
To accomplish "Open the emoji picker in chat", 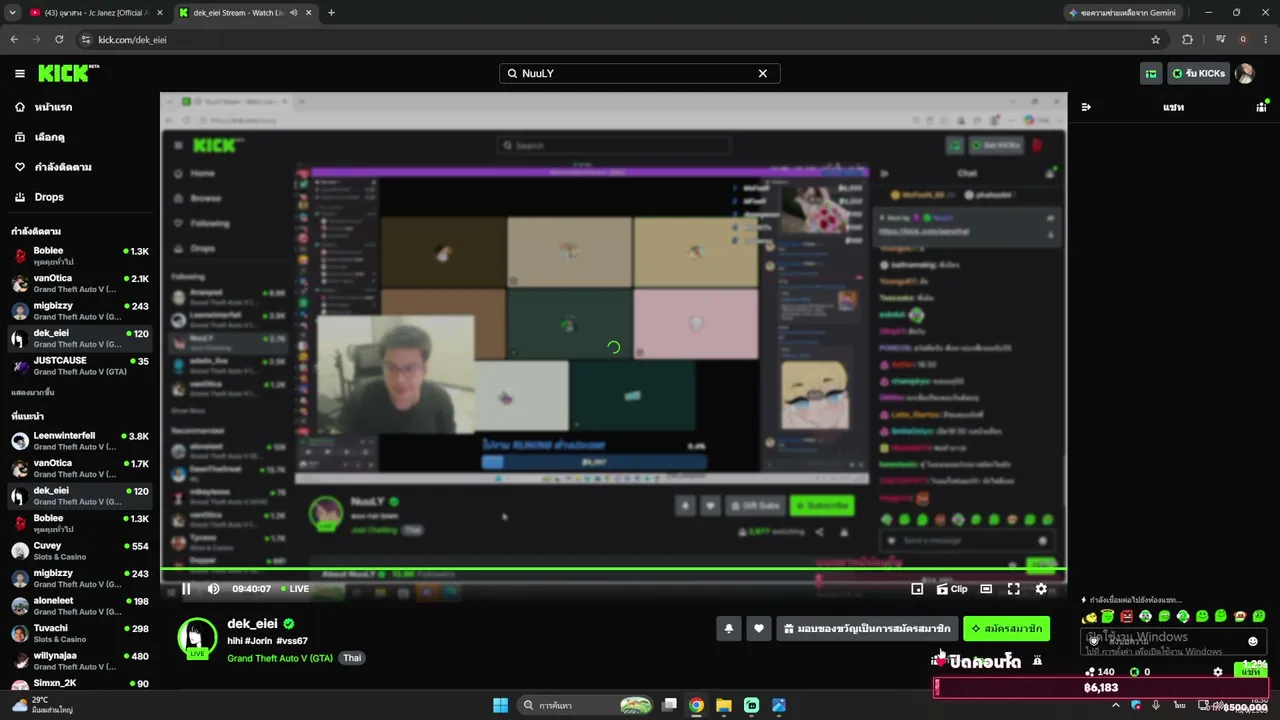I will pyautogui.click(x=1253, y=641).
